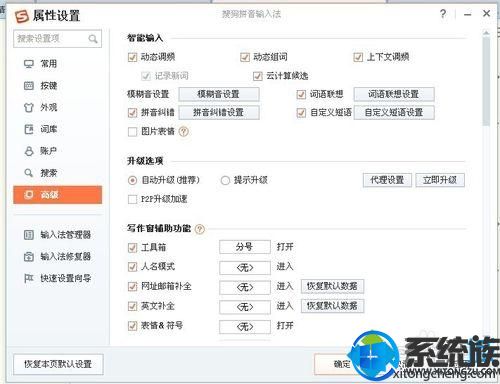Click the 恢复本页默认设置 button

click(x=58, y=364)
